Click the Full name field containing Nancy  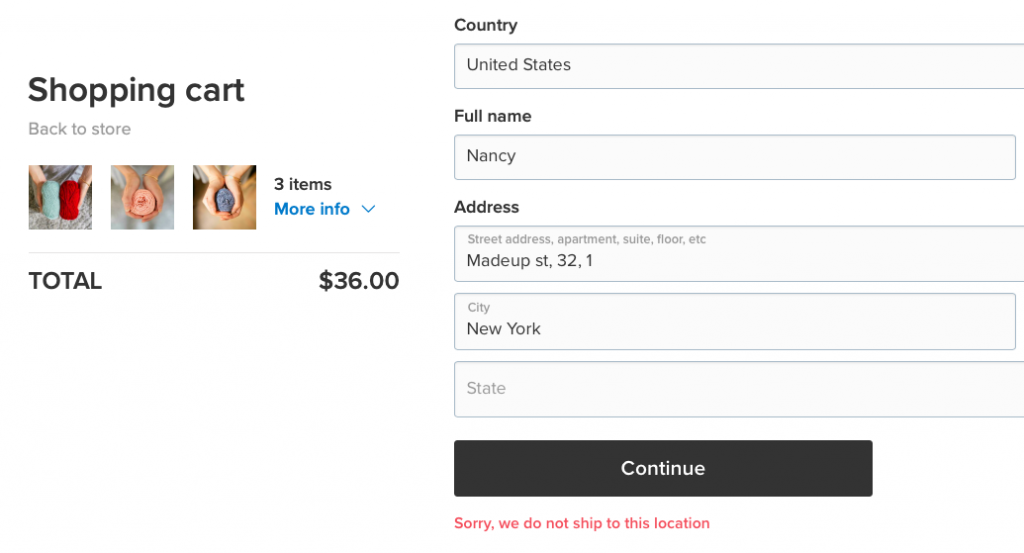[x=735, y=157]
